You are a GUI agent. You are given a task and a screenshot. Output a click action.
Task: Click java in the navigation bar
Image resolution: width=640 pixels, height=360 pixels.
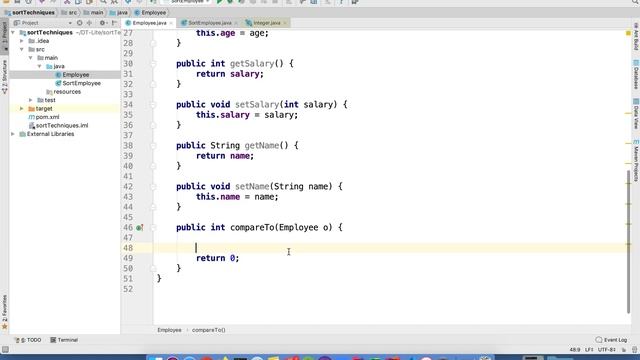click(x=119, y=13)
